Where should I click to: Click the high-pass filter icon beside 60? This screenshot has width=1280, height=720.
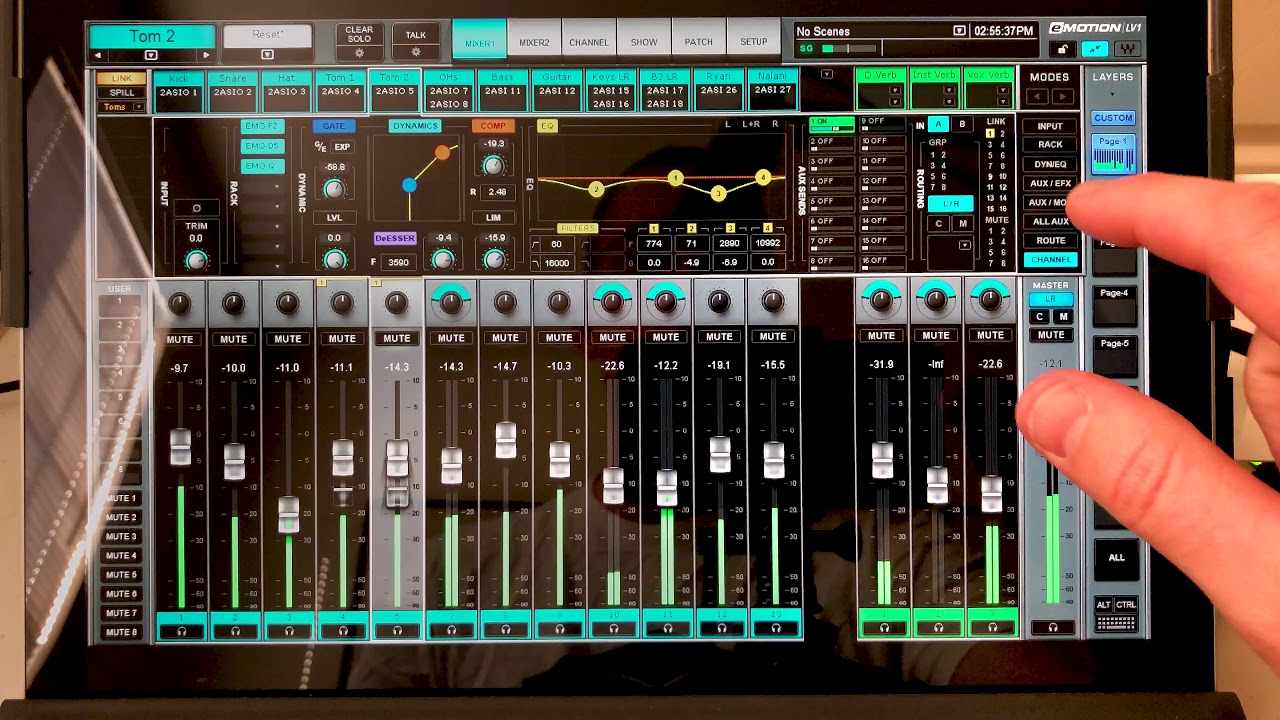point(536,244)
